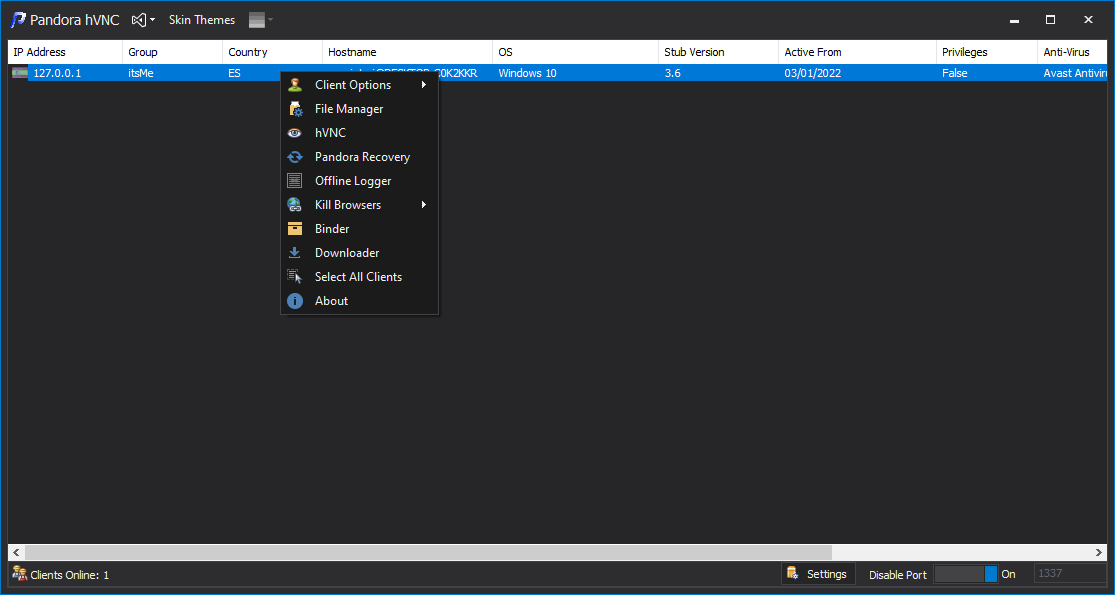
Task: Sort by the Country column header
Action: (272, 52)
